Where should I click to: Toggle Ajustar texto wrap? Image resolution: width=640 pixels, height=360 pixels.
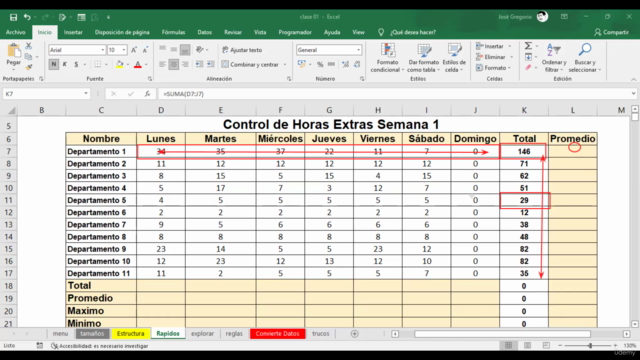pyautogui.click(x=242, y=50)
